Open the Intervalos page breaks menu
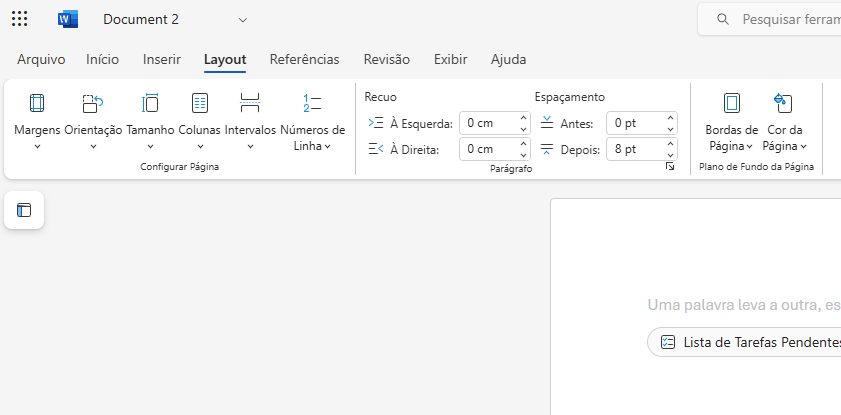This screenshot has height=415, width=841. 250,120
